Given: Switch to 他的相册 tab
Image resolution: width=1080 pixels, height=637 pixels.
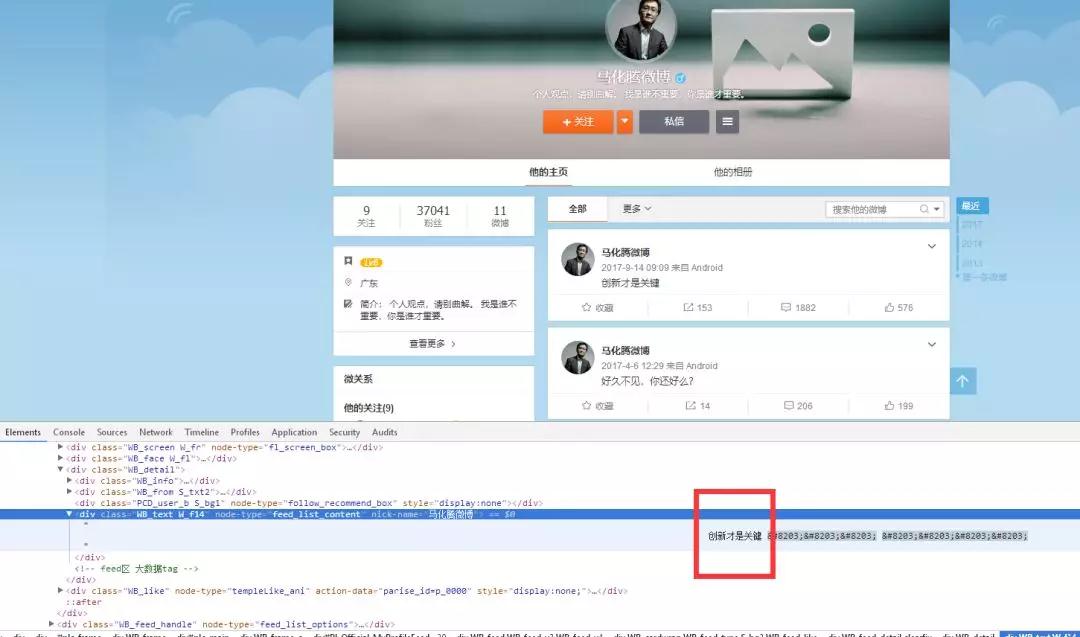Looking at the screenshot, I should point(733,172).
